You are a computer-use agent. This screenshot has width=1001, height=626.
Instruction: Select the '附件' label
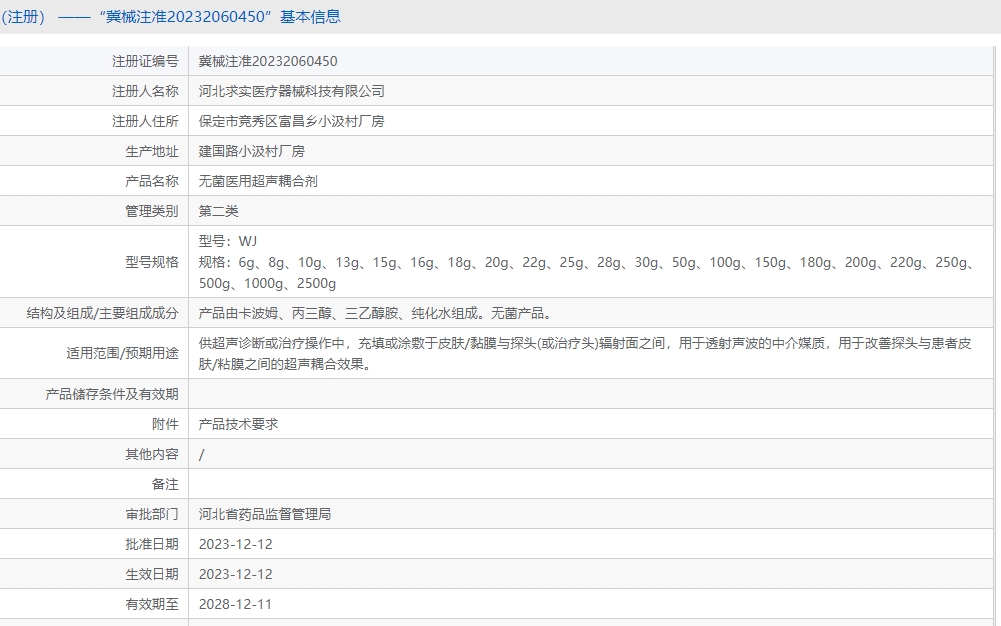click(x=165, y=424)
